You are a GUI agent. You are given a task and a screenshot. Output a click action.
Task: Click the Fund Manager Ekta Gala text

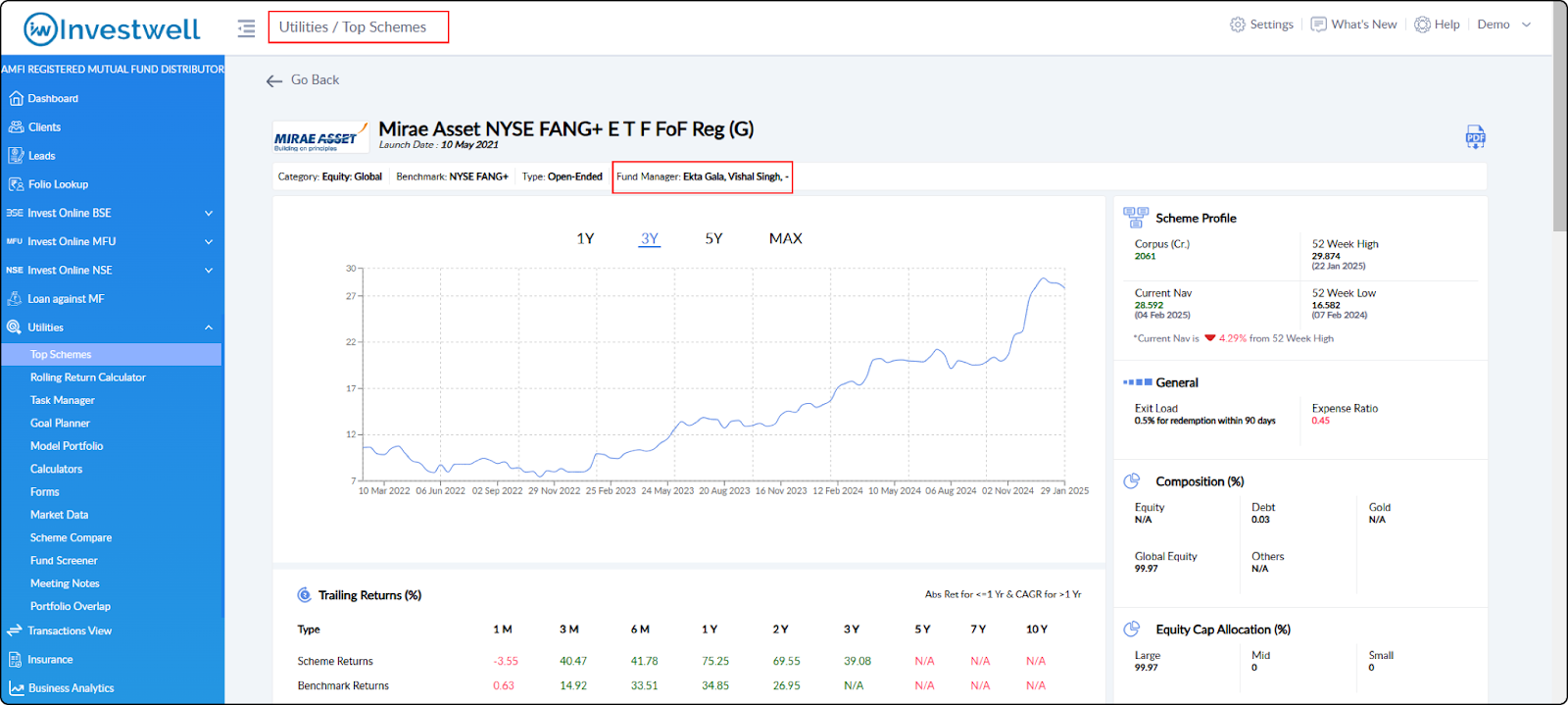tap(702, 176)
